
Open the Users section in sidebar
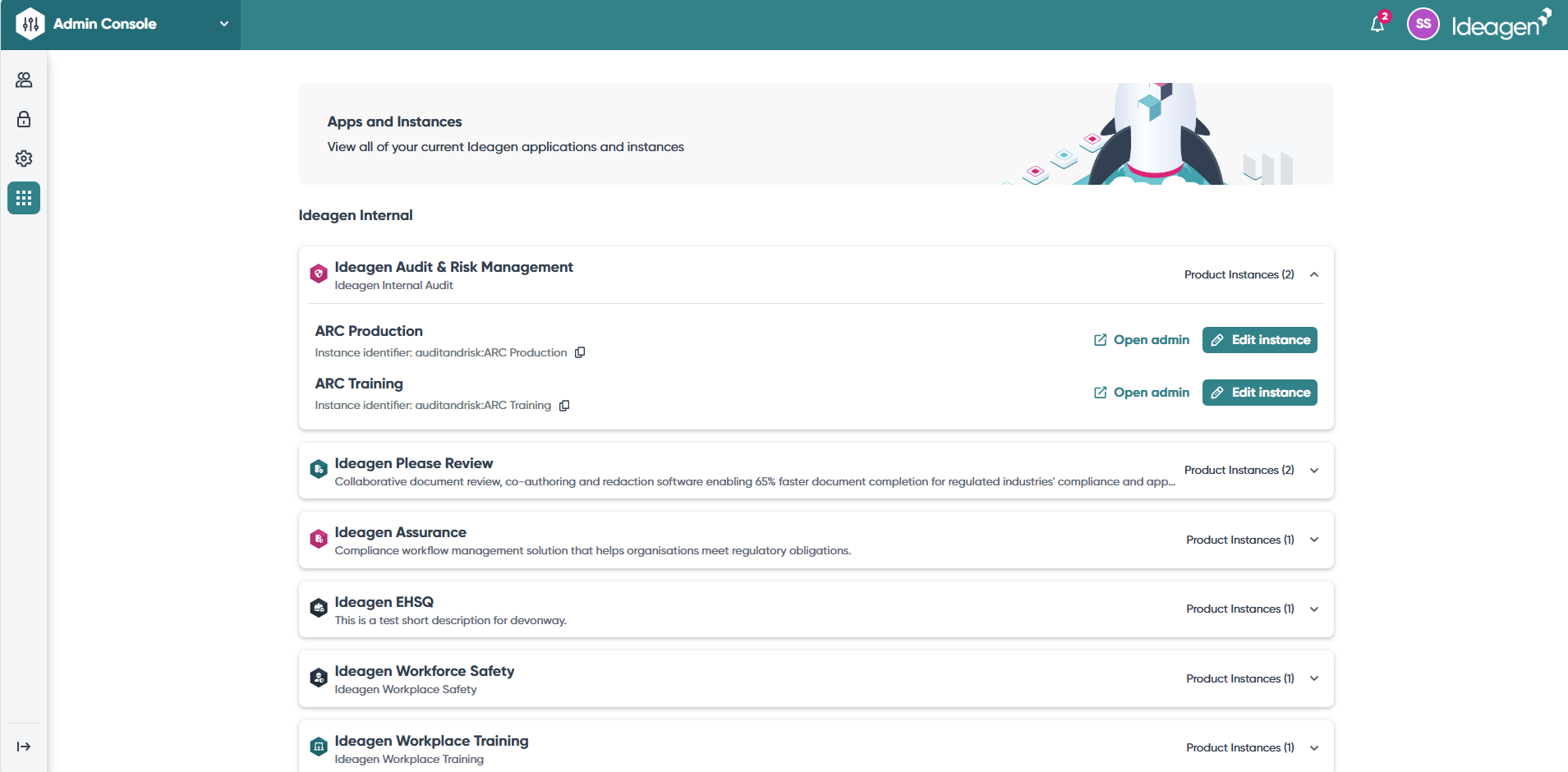24,80
